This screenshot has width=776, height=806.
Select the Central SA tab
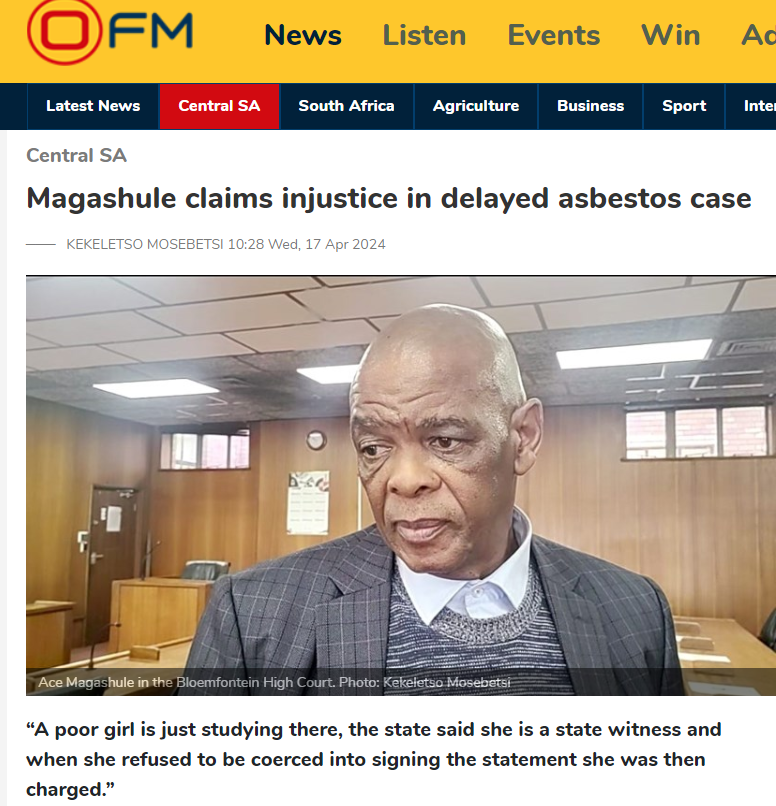pyautogui.click(x=219, y=106)
